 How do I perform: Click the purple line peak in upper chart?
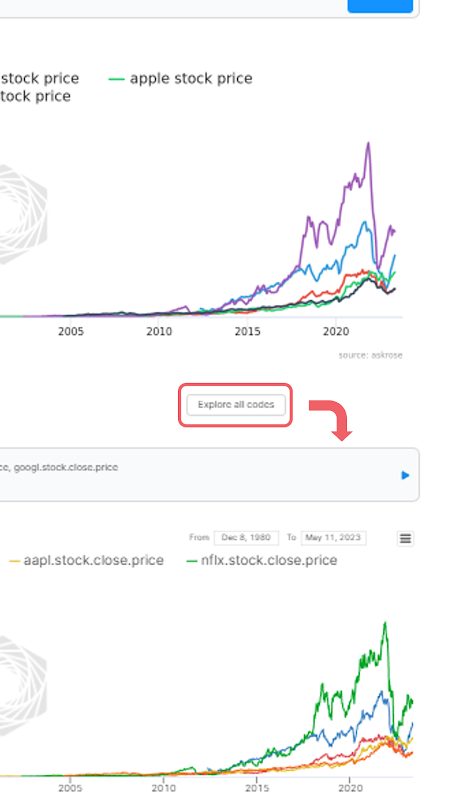(x=368, y=144)
